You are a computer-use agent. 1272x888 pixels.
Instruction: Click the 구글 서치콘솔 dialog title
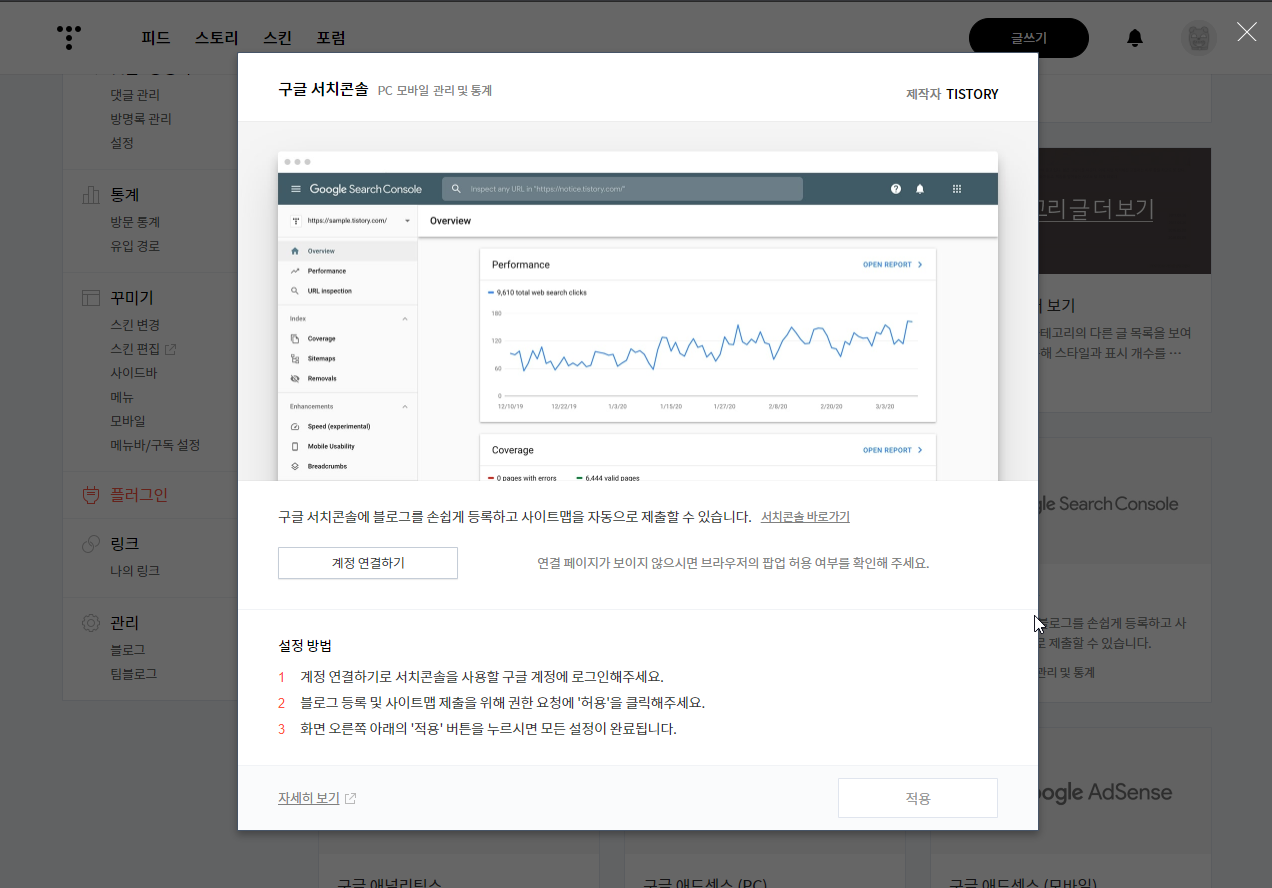(x=323, y=90)
